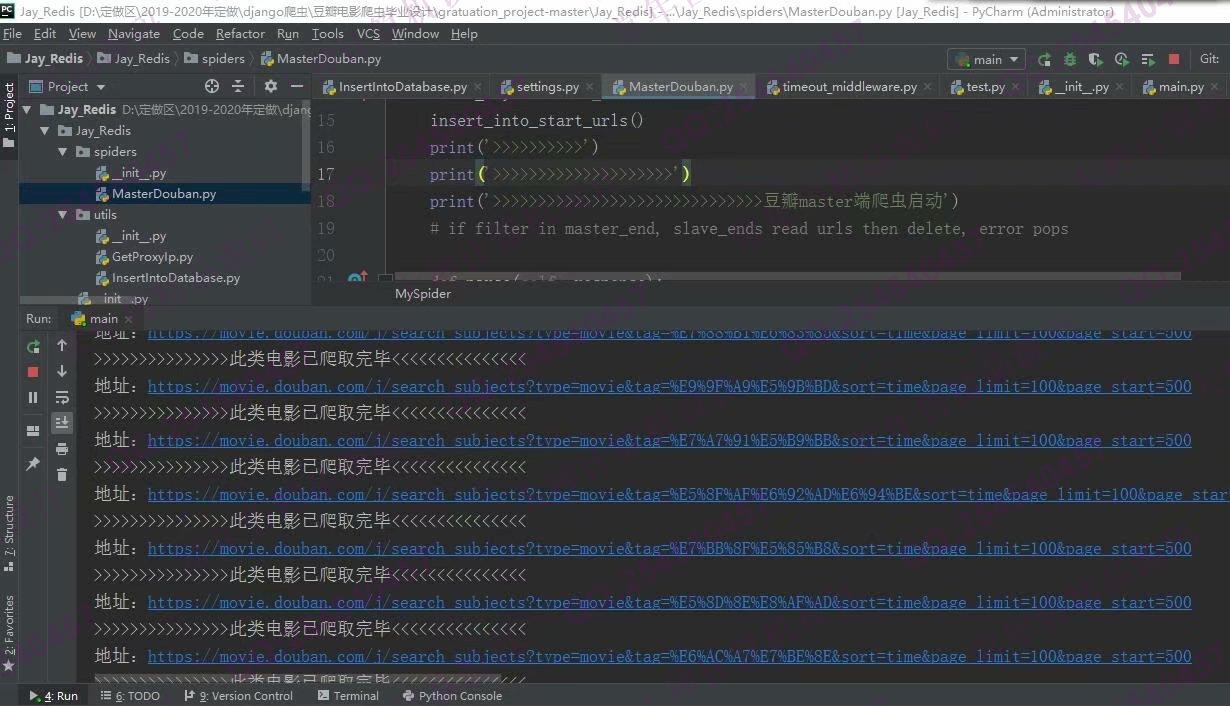Toggle soft-wrap in the Run console
The width and height of the screenshot is (1230, 706).
(x=62, y=397)
